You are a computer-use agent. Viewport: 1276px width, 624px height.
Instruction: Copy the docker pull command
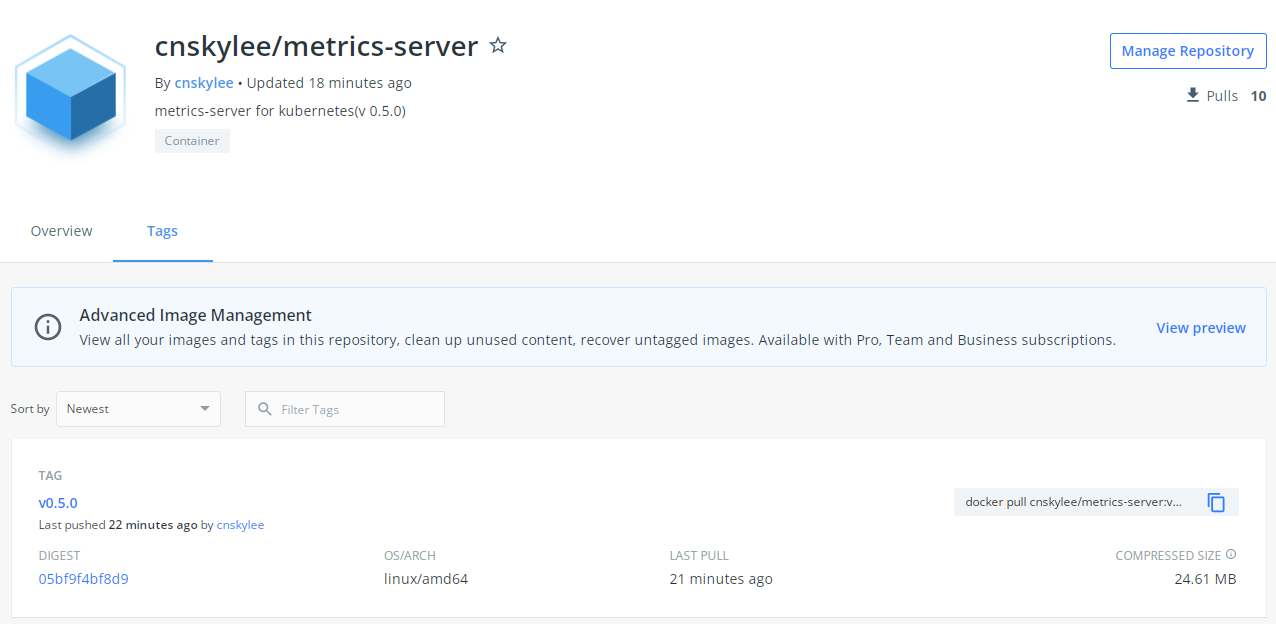point(1217,502)
